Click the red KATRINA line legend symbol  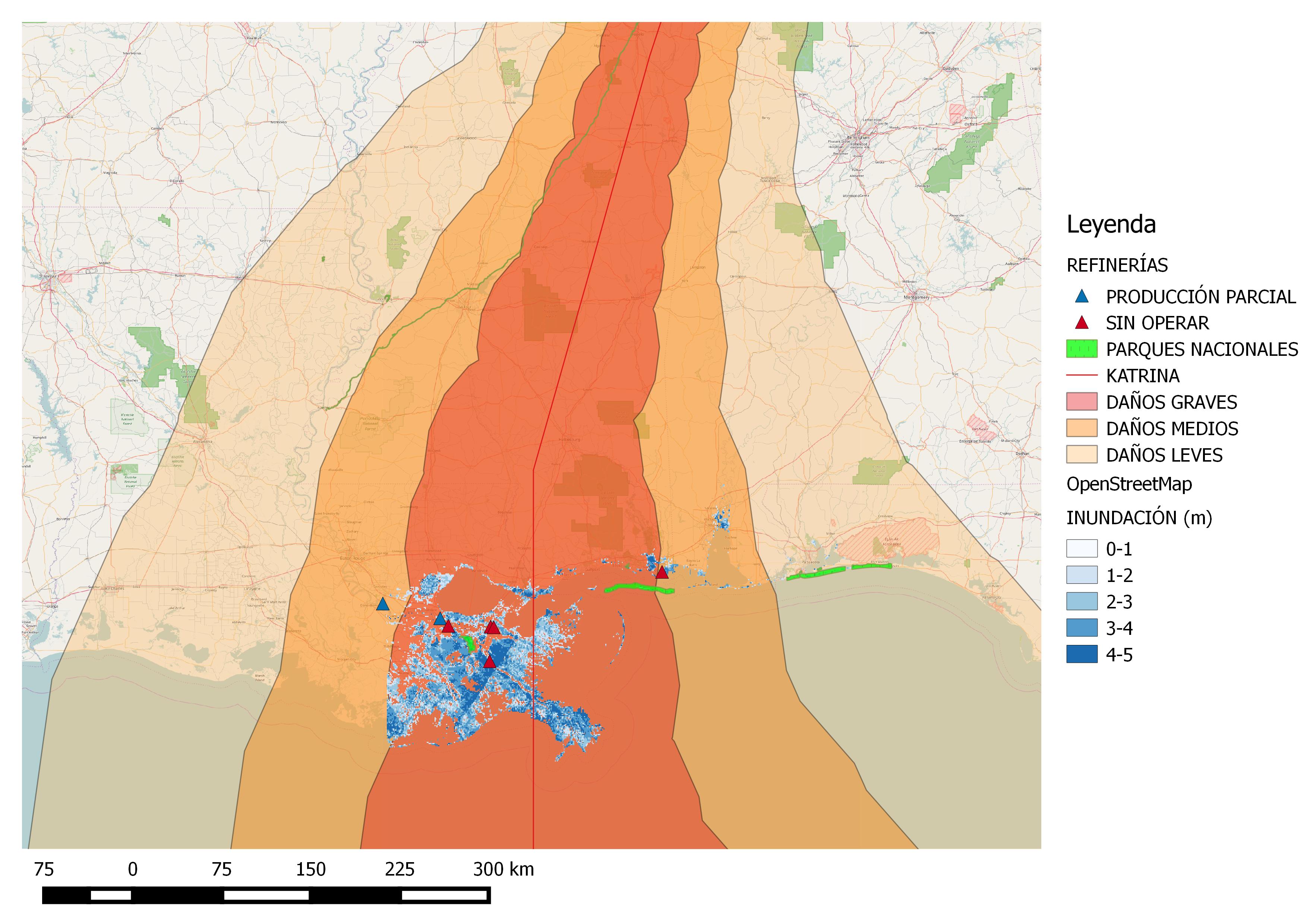[1082, 376]
